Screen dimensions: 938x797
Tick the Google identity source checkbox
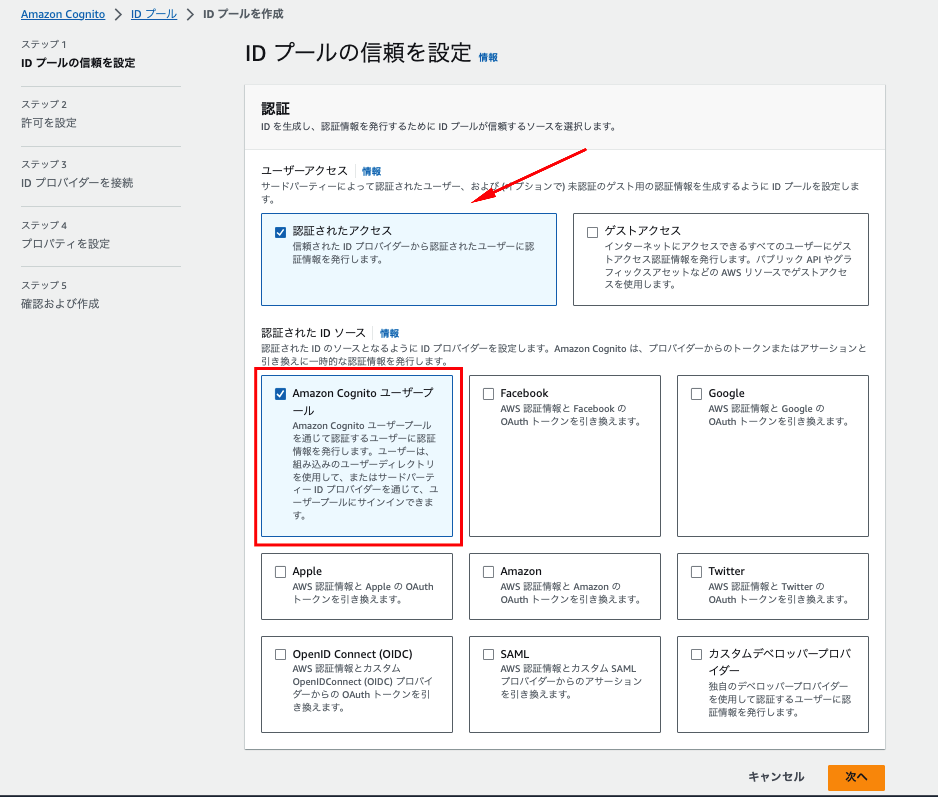696,394
